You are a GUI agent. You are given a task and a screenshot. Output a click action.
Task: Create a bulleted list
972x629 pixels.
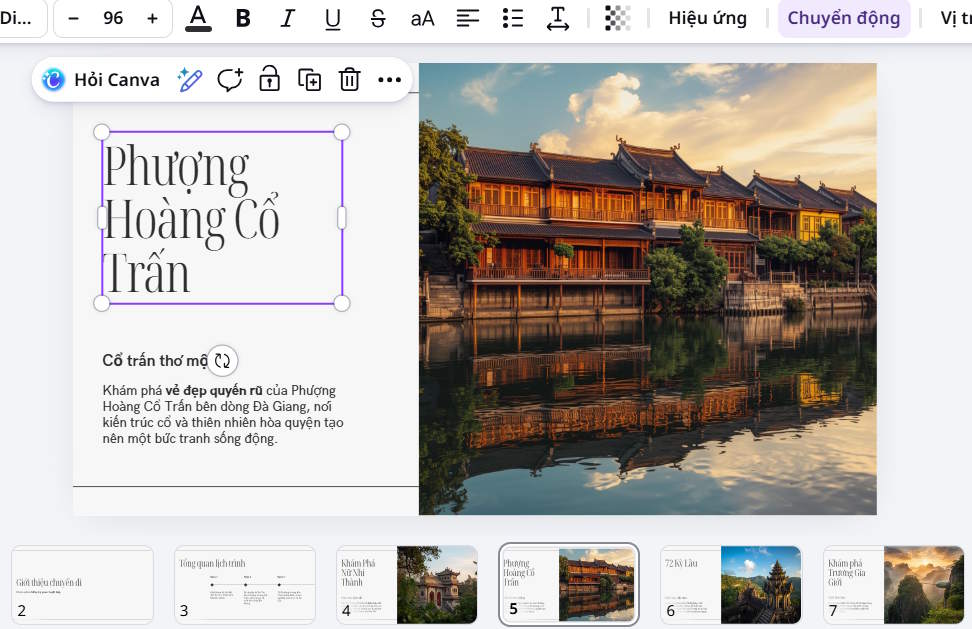point(512,18)
